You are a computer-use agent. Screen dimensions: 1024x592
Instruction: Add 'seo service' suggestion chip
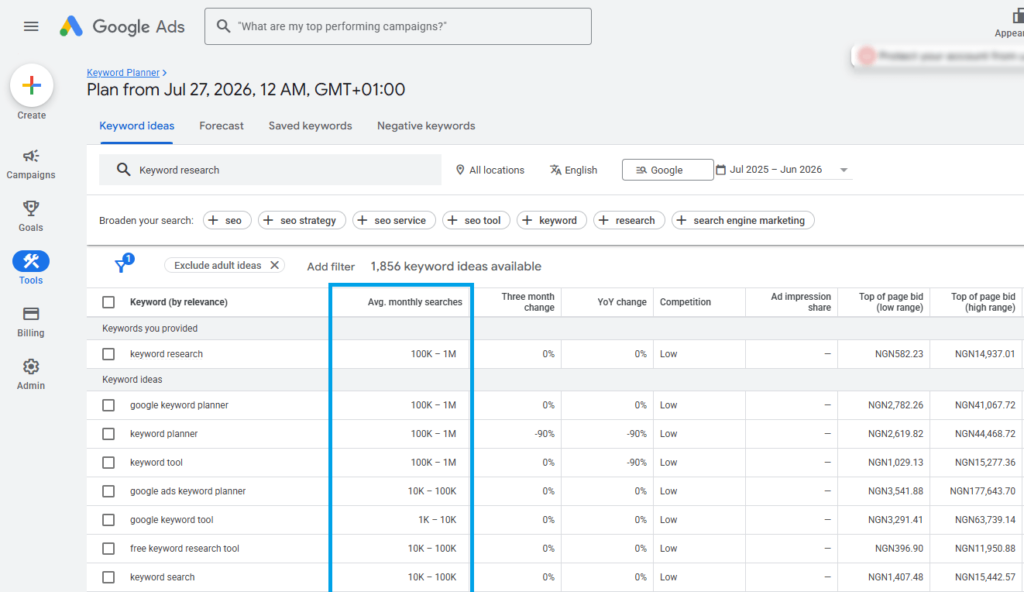coord(394,220)
